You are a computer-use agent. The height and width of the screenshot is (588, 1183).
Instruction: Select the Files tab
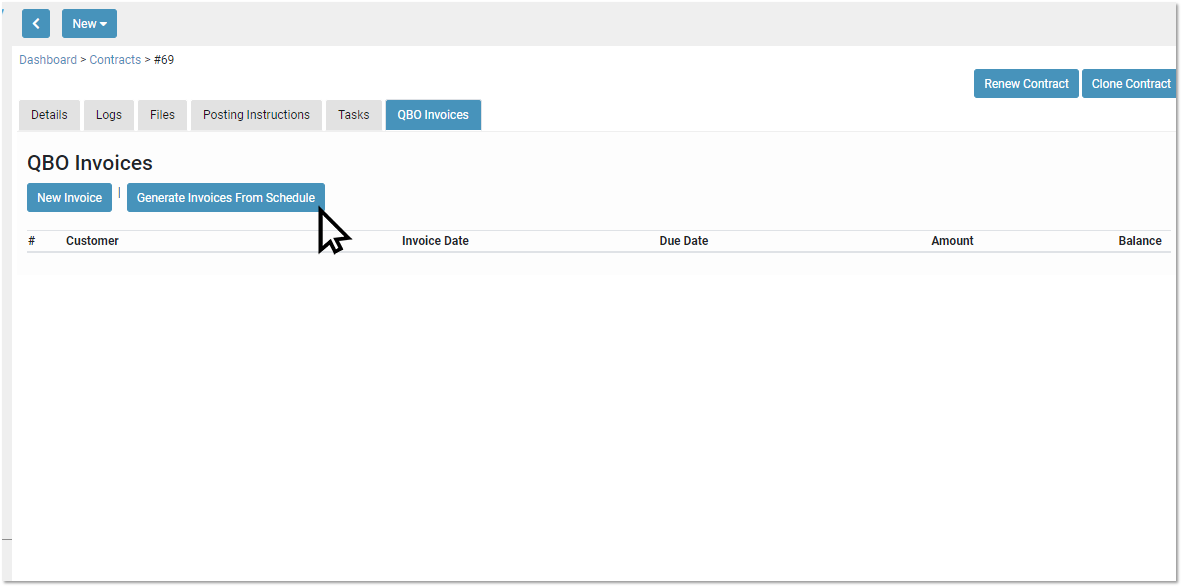(x=162, y=115)
